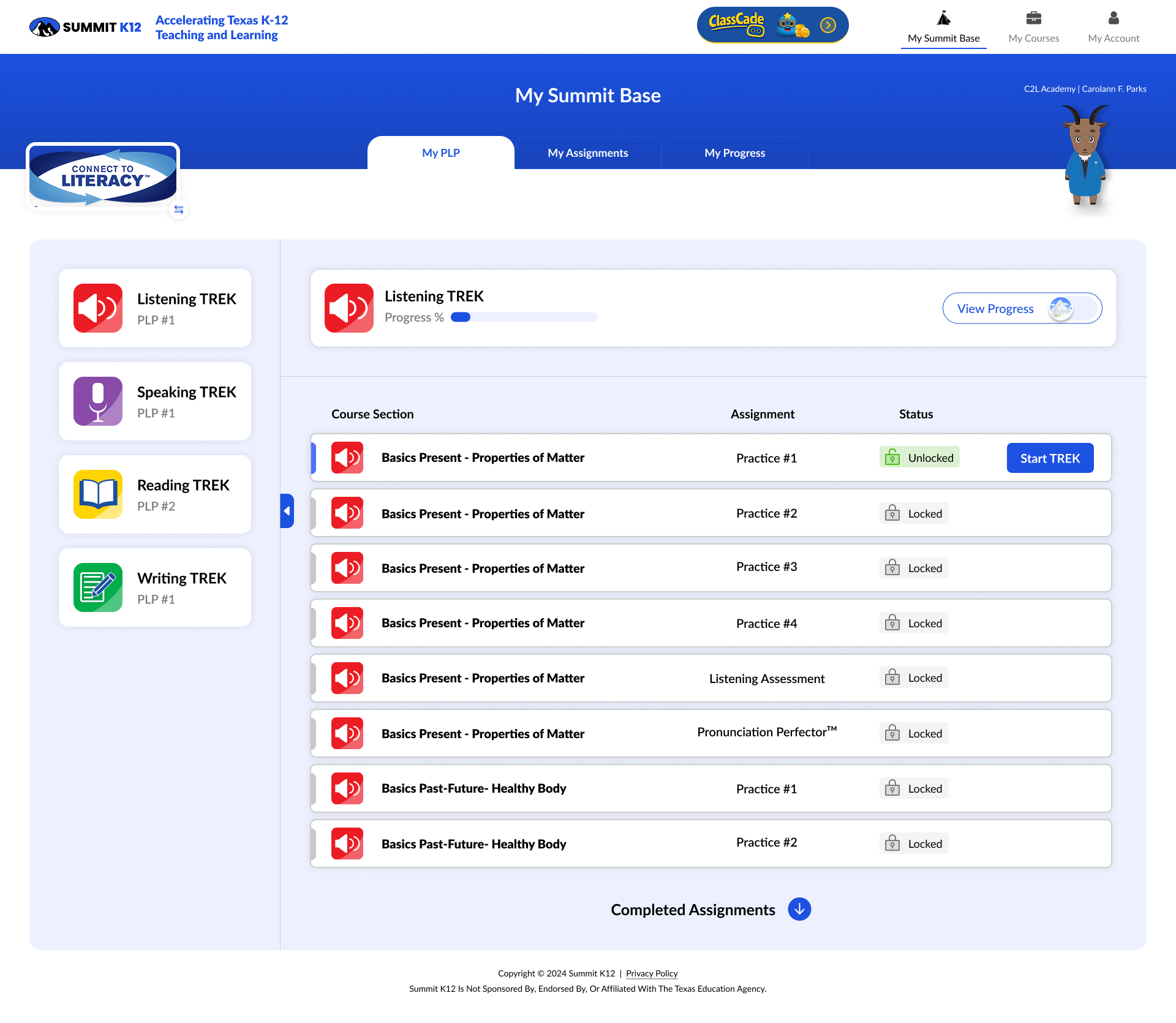Open the Reading TREK book icon
The width and height of the screenshot is (1176, 1023).
98,494
